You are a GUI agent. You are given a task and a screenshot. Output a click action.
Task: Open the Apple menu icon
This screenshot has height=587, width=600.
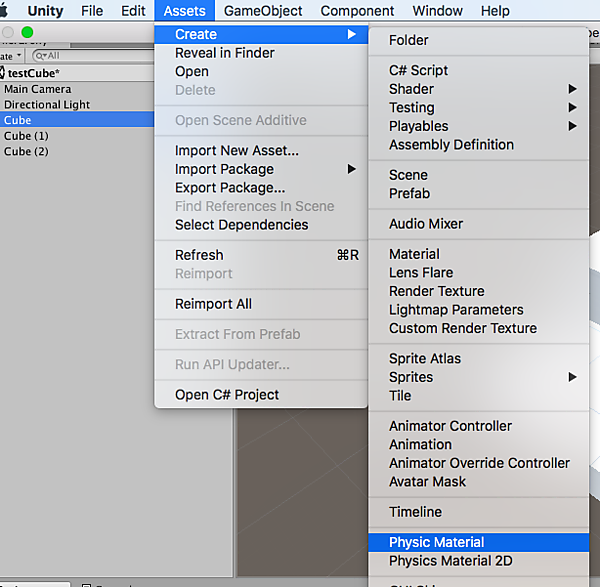3,11
